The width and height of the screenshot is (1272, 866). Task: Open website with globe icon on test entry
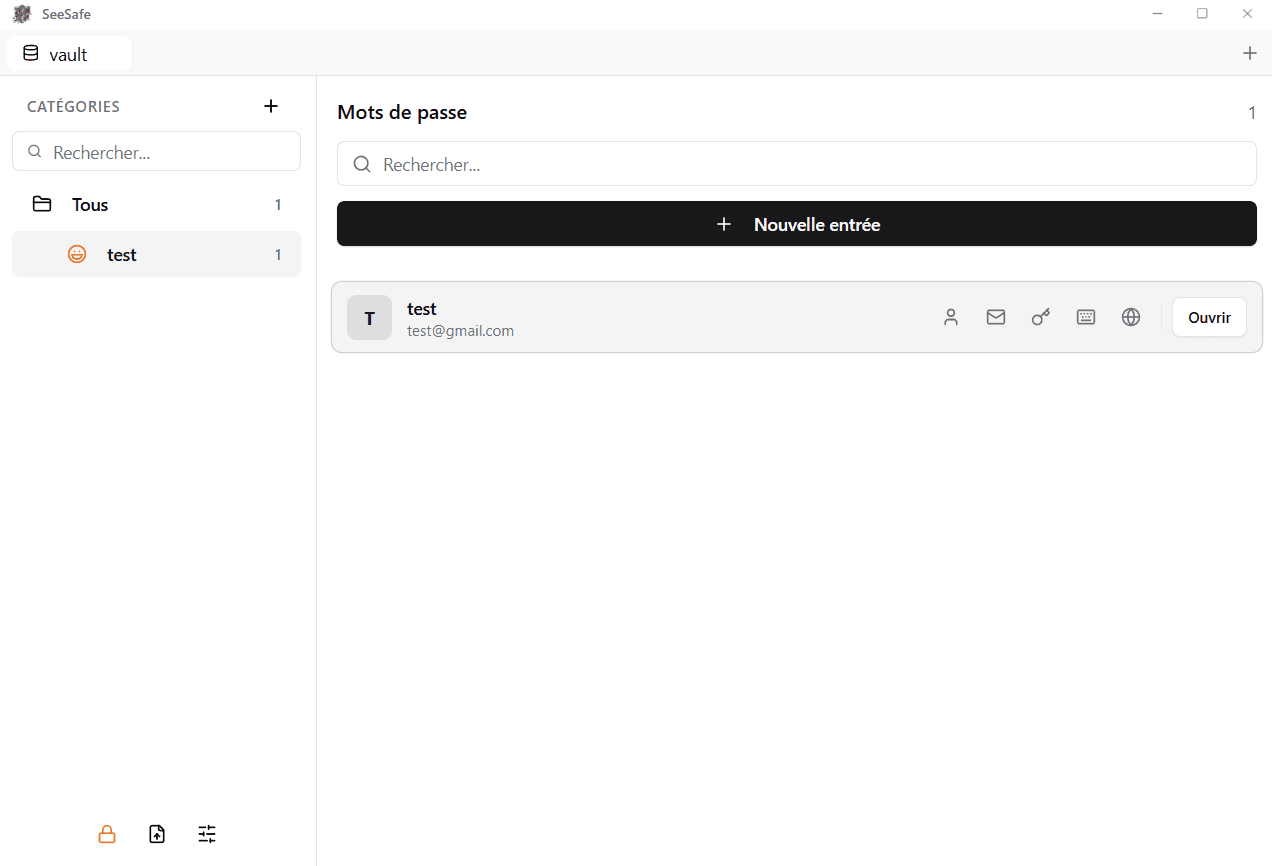click(1131, 317)
